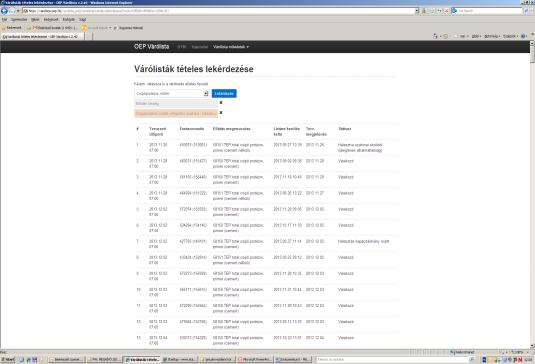535x364 pixels.
Task: Click the Help icon in the command bar
Action: 524,36
